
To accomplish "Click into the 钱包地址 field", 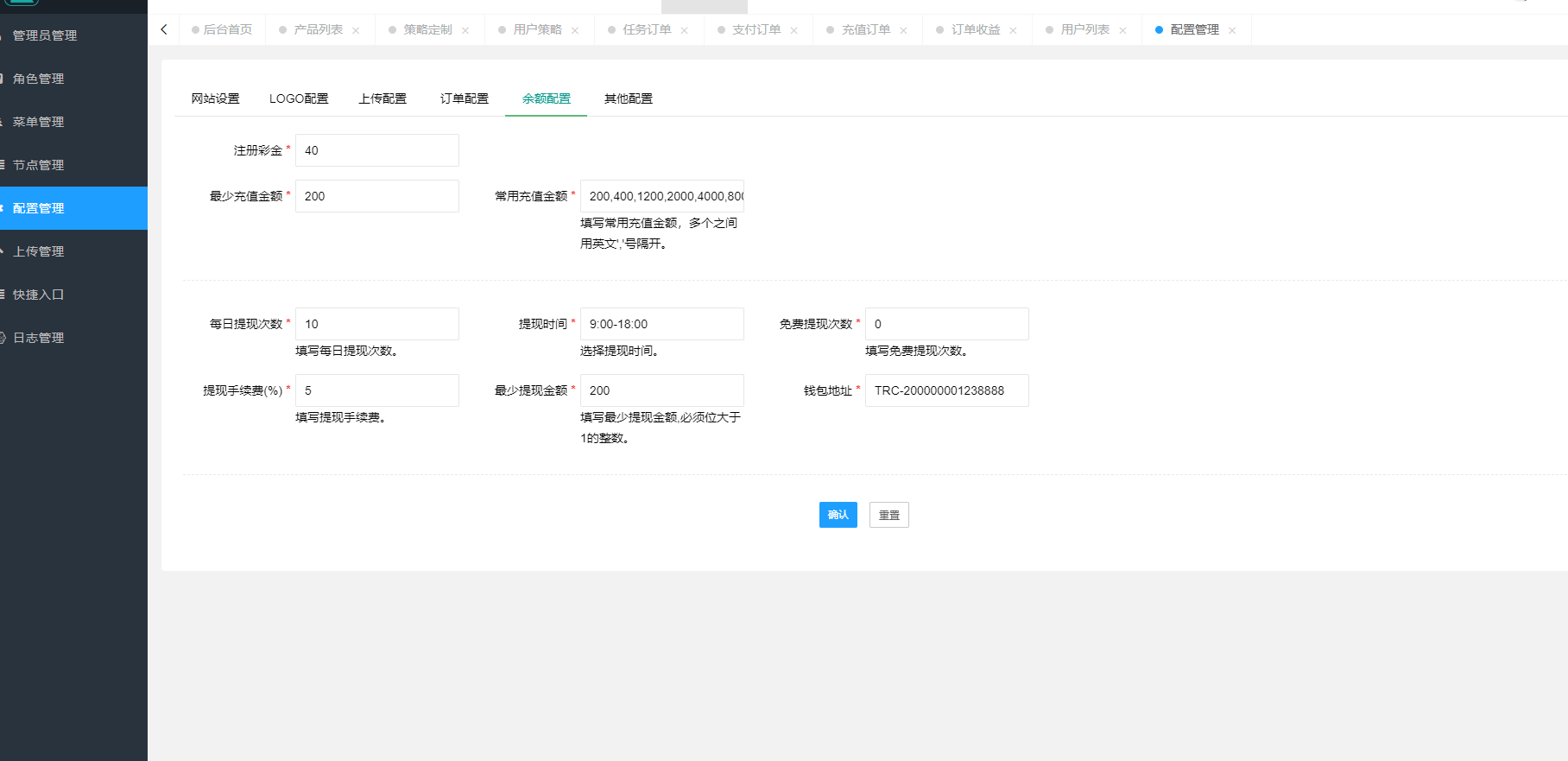I will (x=946, y=390).
